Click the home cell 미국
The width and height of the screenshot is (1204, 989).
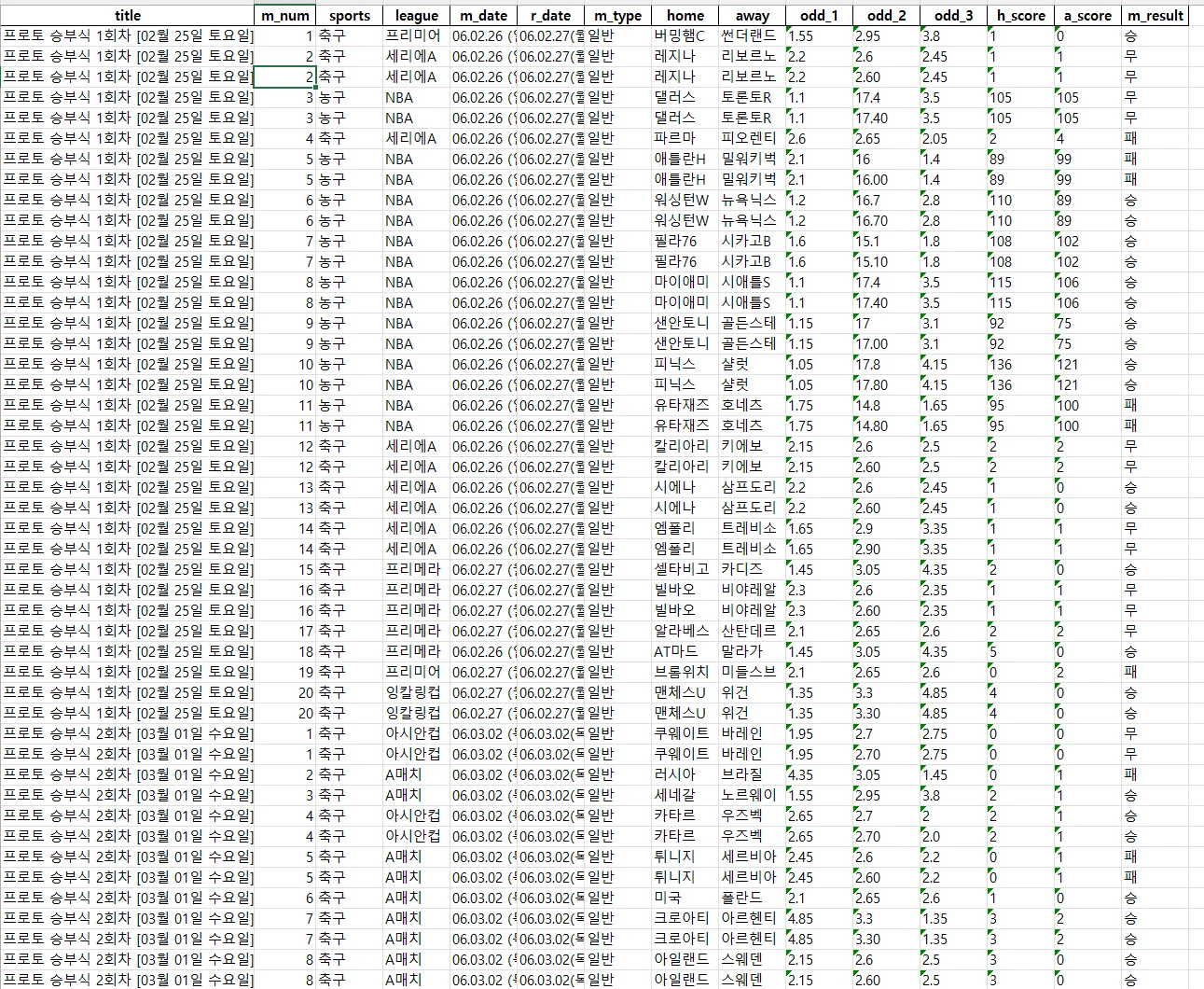click(x=685, y=898)
